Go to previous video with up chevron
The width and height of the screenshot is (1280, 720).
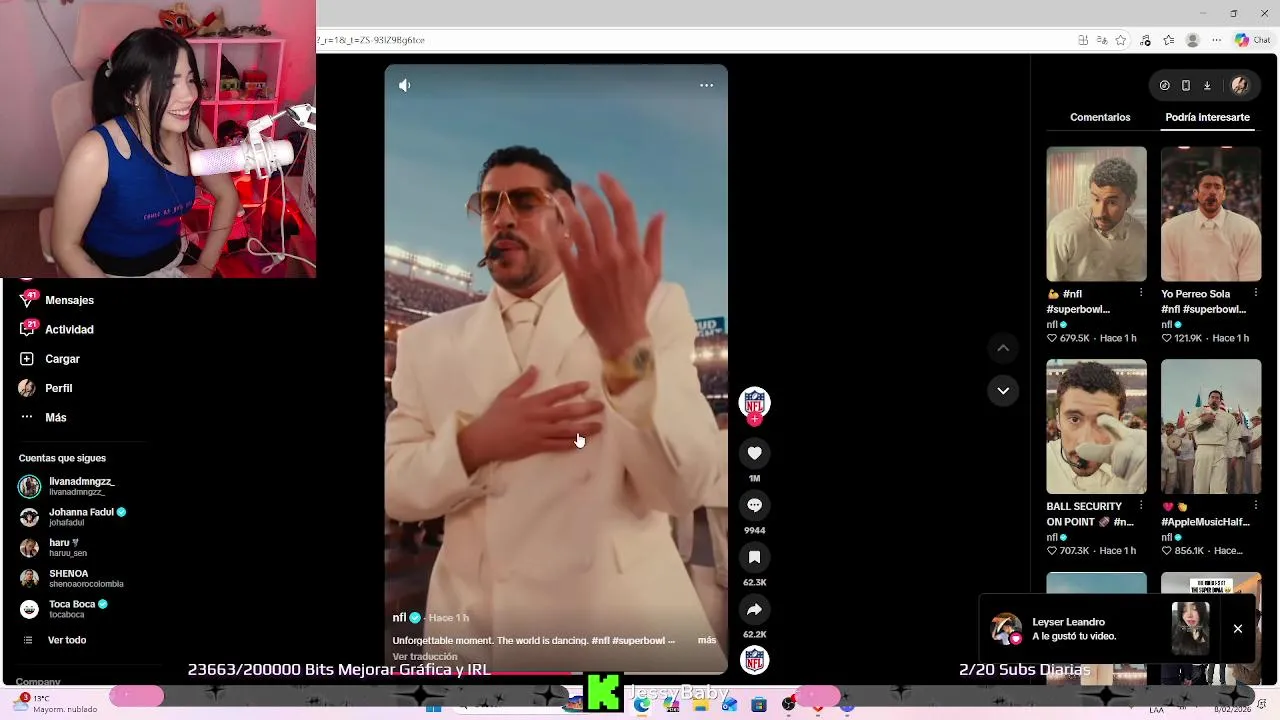click(1003, 348)
